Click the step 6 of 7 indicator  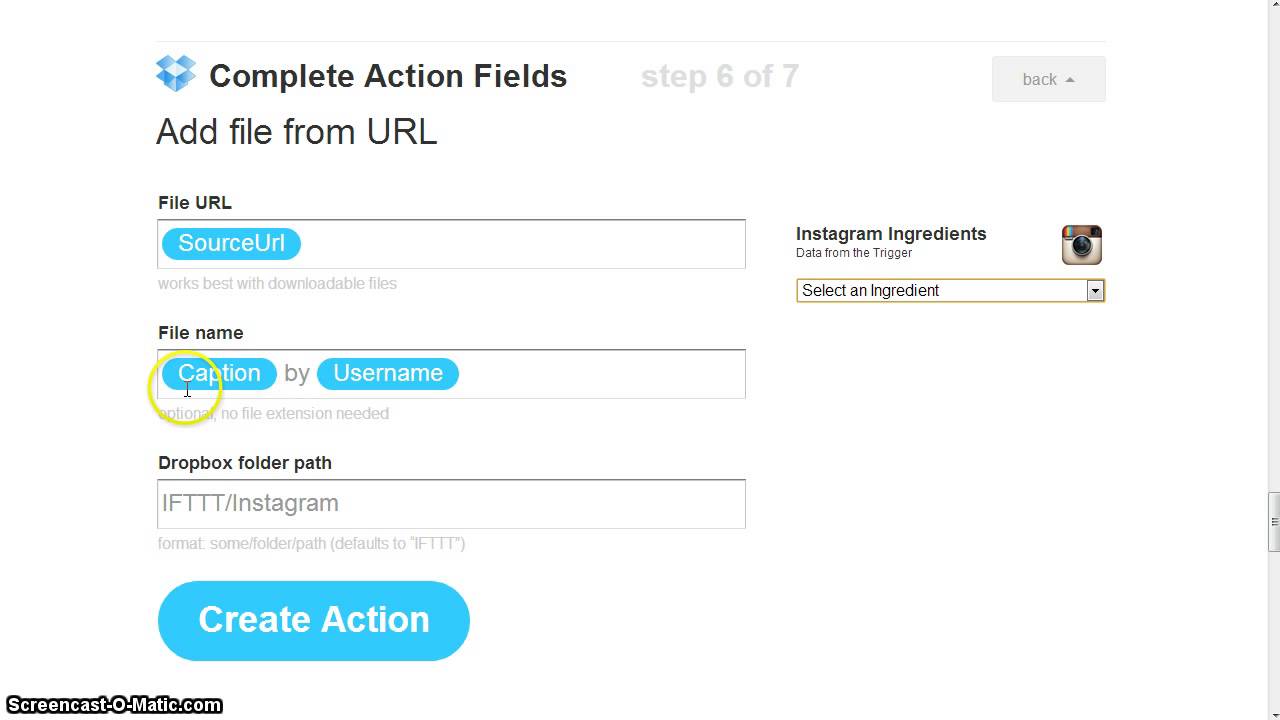coord(719,77)
